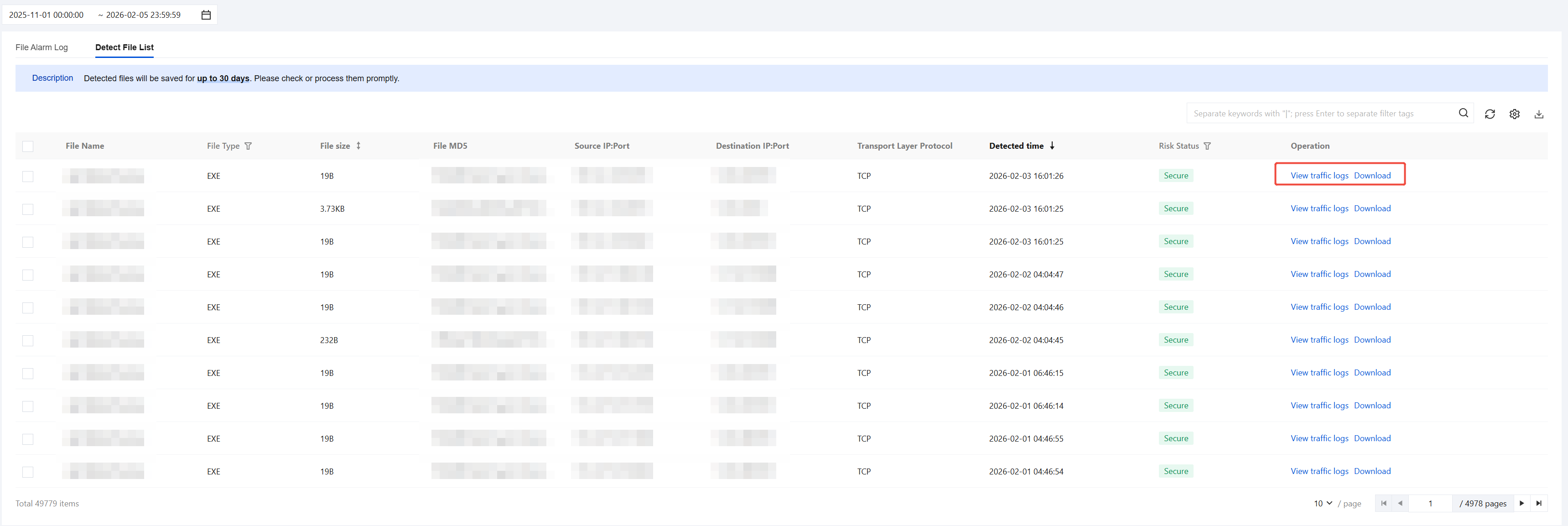Click the search magnifier icon
Image resolution: width=1568 pixels, height=526 pixels.
pos(1463,113)
